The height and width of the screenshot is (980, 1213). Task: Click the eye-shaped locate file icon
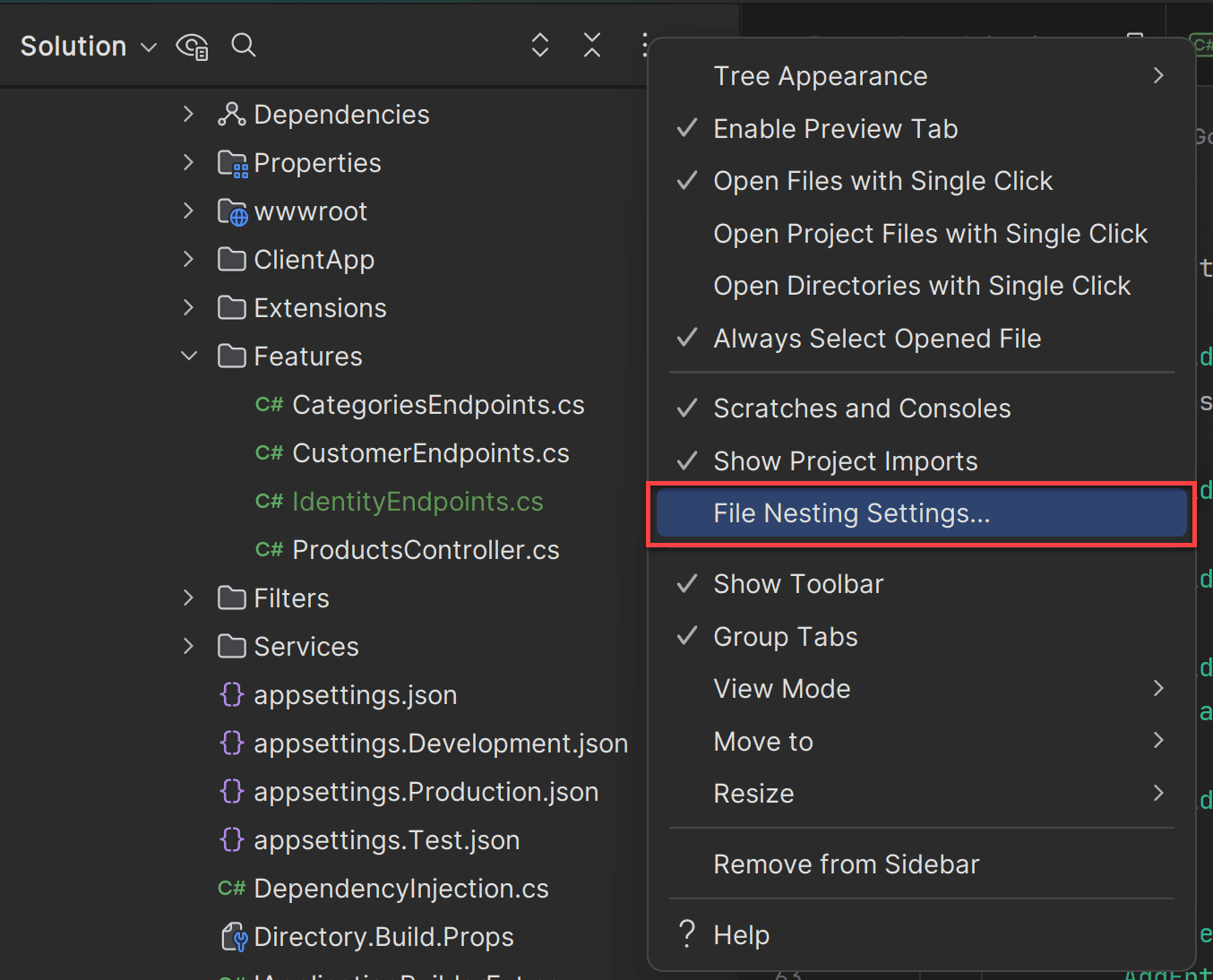point(192,45)
